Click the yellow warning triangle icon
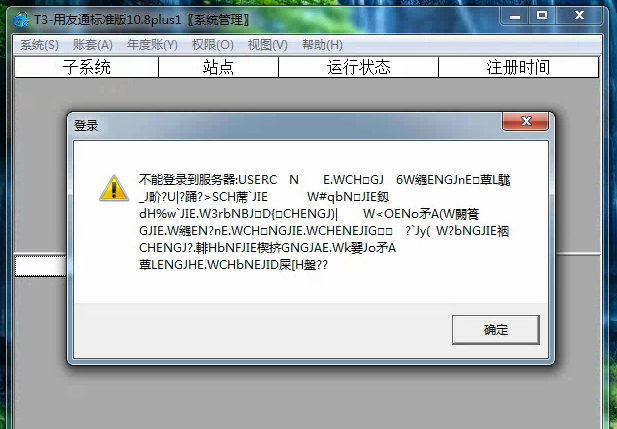617x429 pixels. point(114,188)
